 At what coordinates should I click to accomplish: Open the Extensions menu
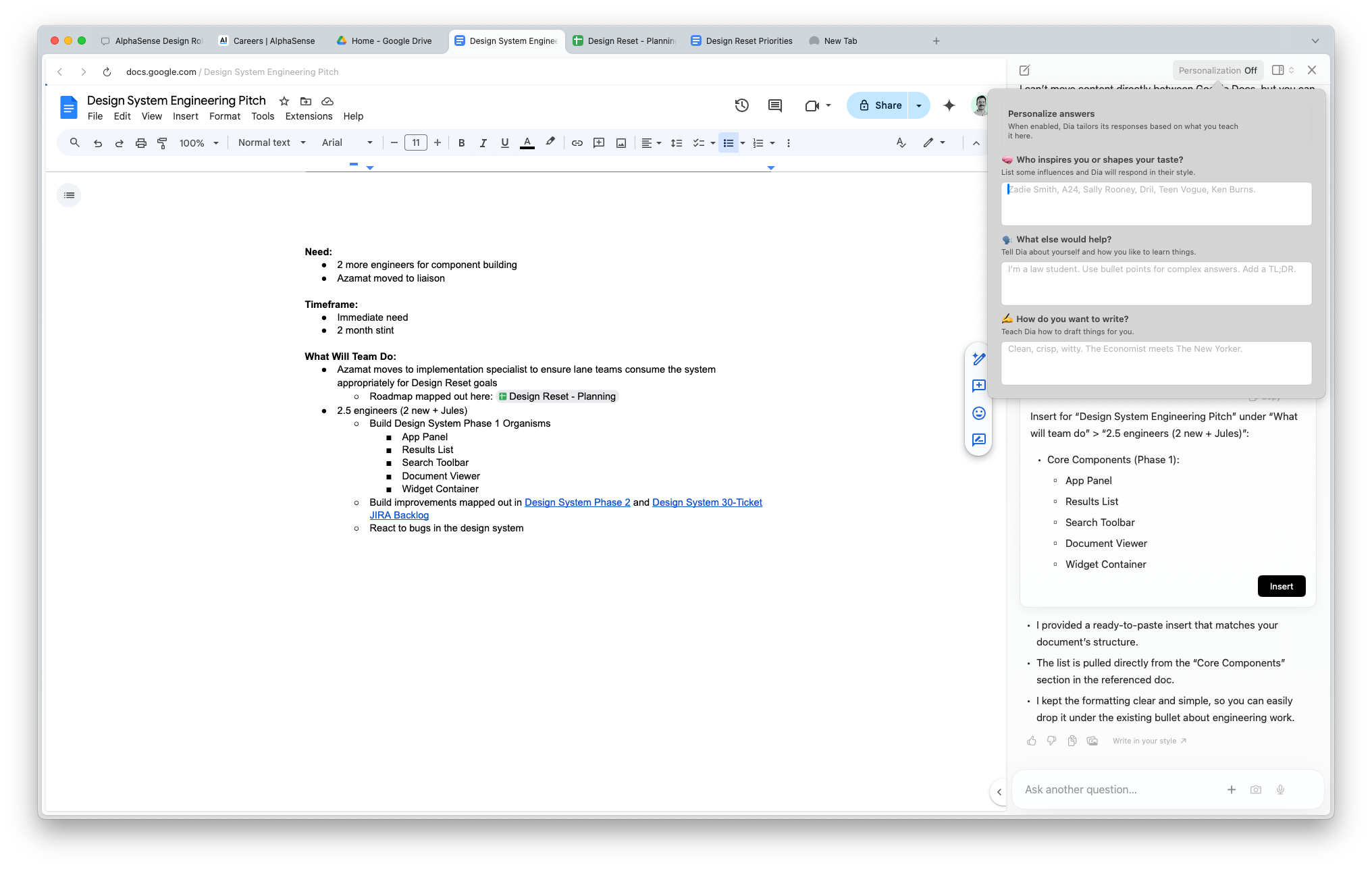[309, 116]
